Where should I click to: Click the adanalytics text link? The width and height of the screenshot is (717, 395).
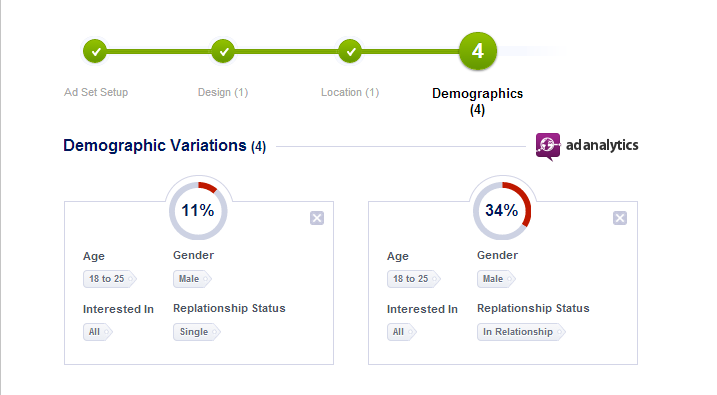coord(602,145)
